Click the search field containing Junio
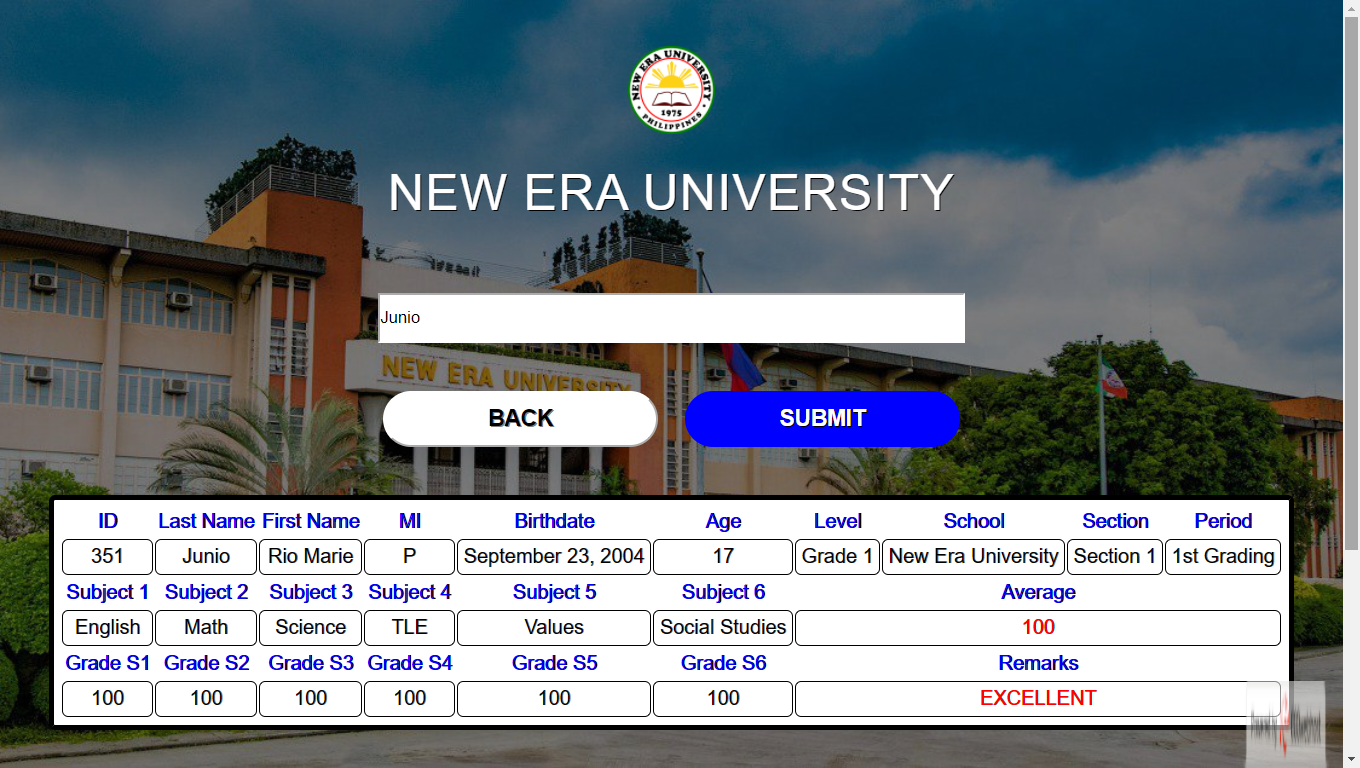Viewport: 1360px width, 768px height. coord(671,318)
